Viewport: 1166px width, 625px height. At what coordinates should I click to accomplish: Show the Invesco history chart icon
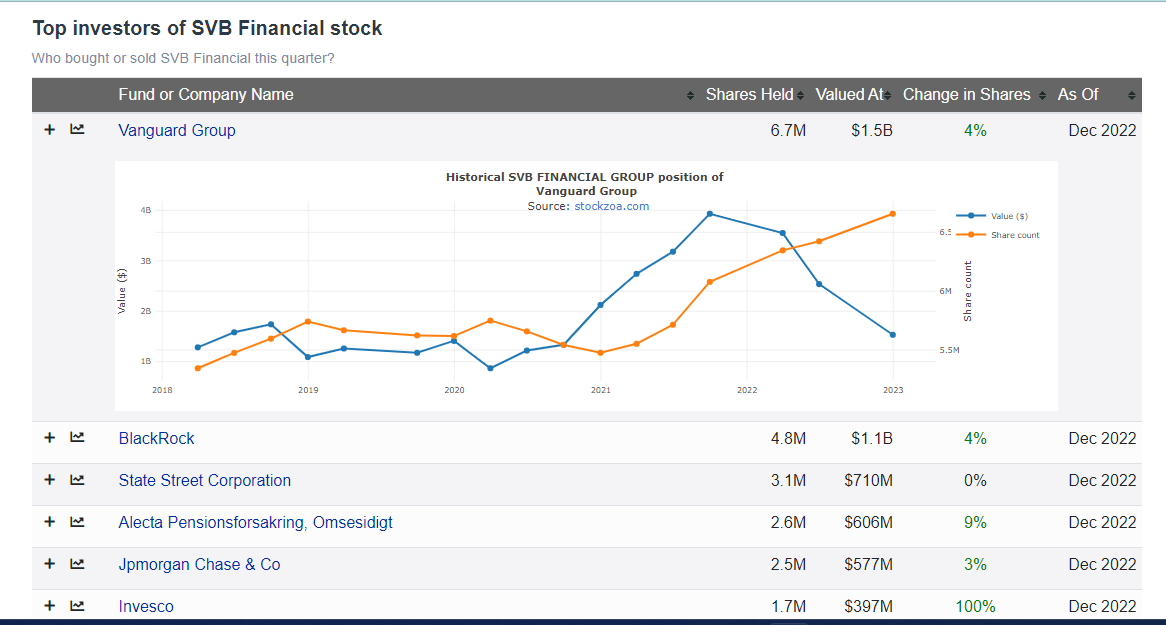77,606
